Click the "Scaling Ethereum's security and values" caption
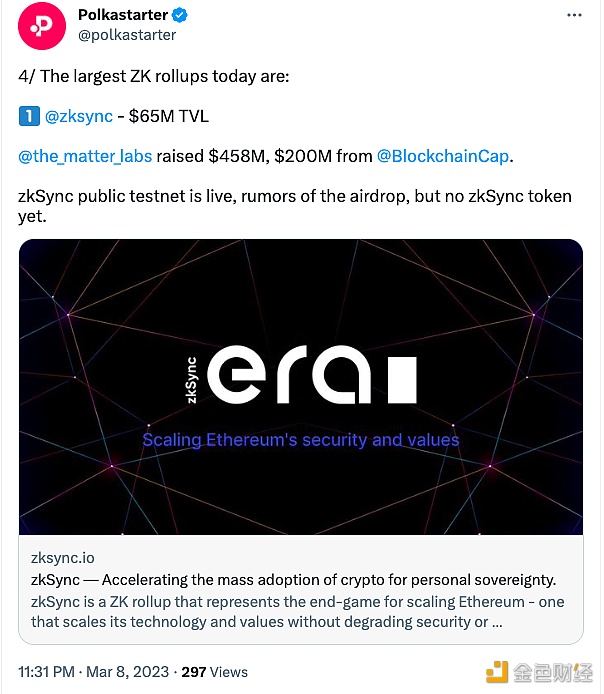This screenshot has width=604, height=694. (300, 440)
